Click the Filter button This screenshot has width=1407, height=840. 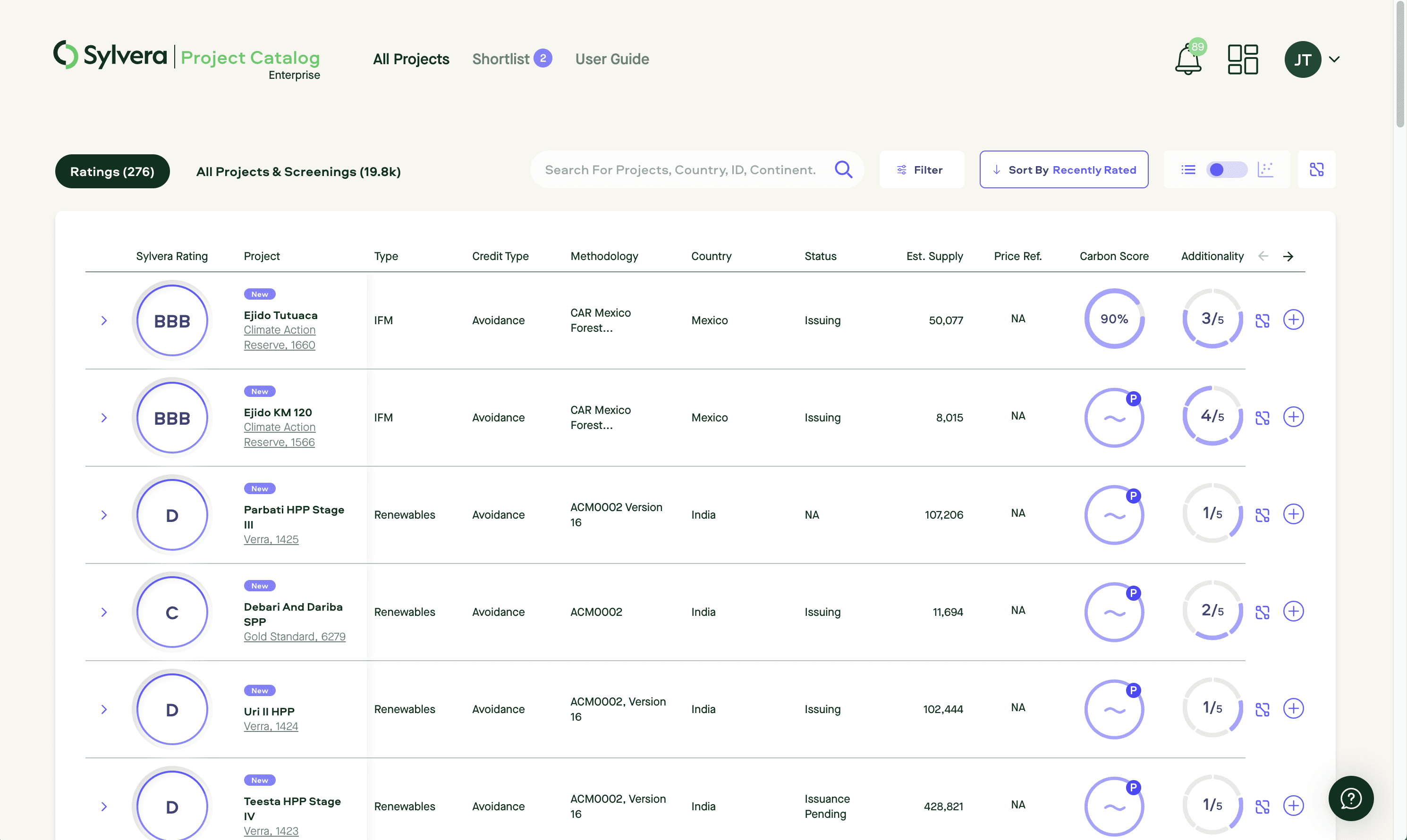921,169
